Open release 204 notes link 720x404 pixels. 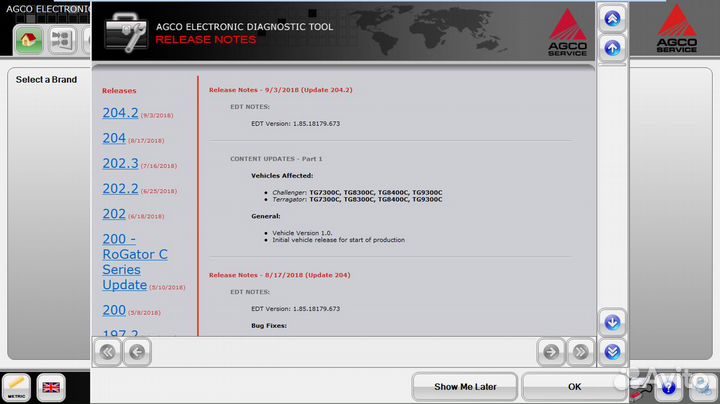(x=114, y=138)
